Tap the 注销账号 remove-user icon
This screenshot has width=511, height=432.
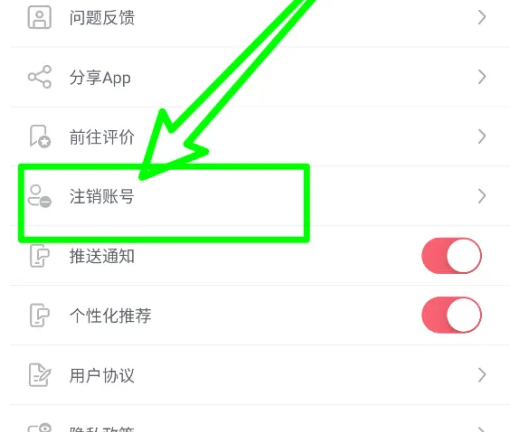pyautogui.click(x=40, y=196)
